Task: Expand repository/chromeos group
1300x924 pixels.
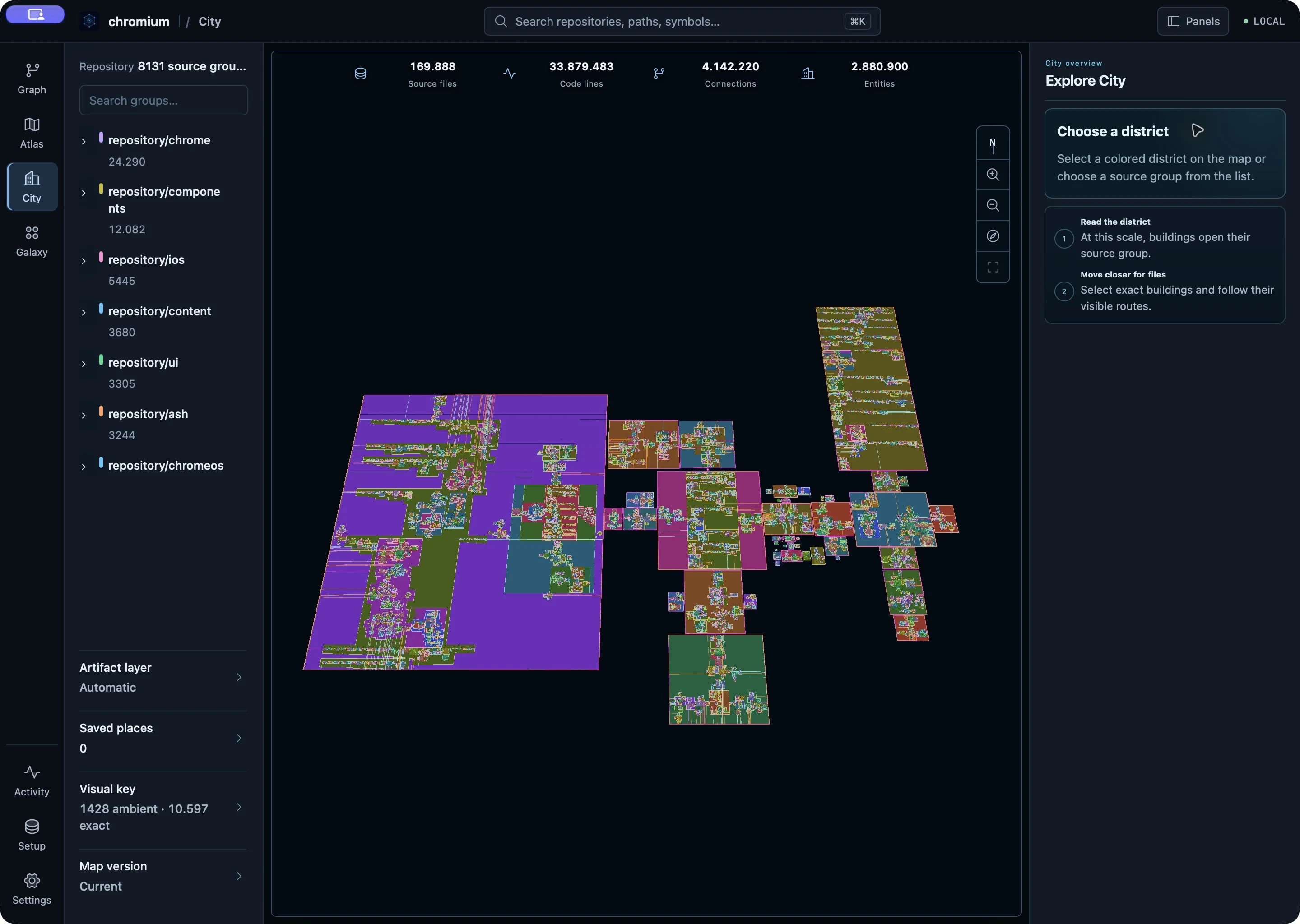Action: tap(84, 467)
